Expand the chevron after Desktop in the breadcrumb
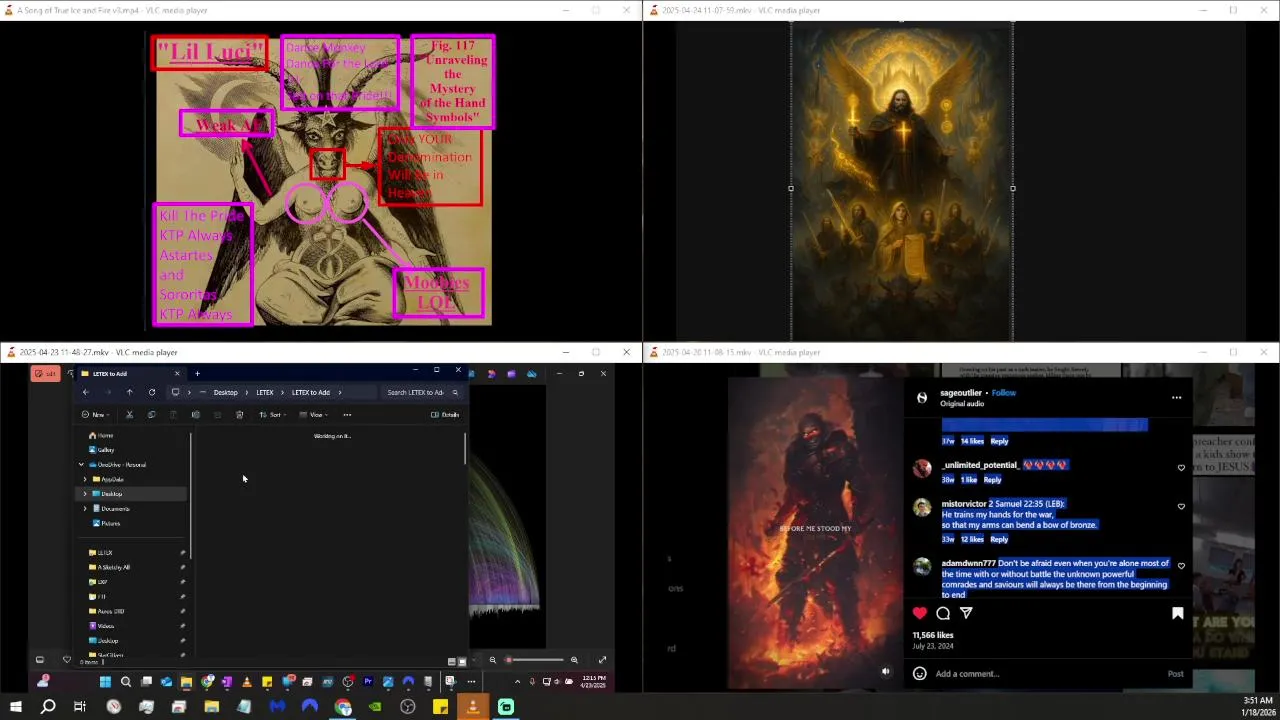 [x=247, y=392]
